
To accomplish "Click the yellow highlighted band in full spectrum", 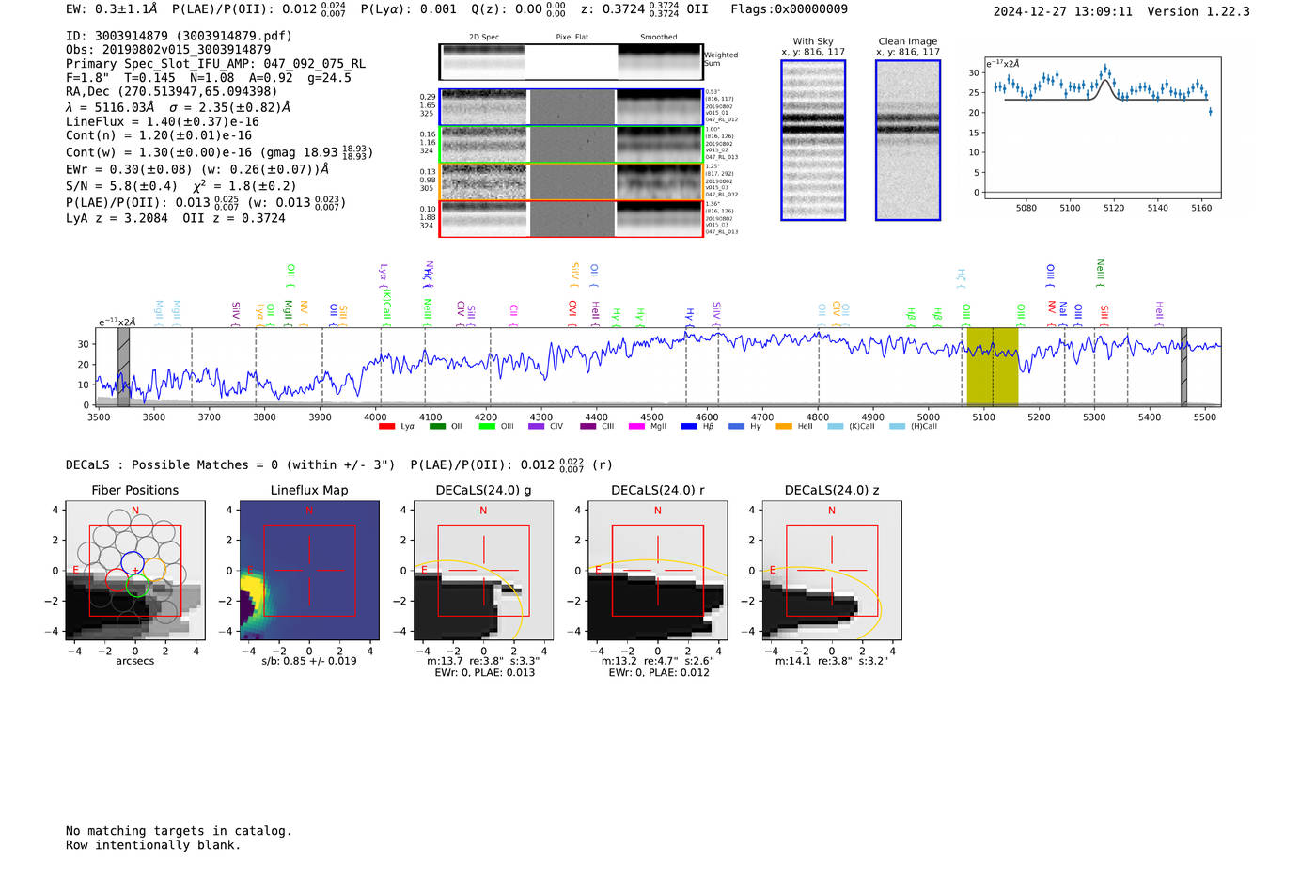I will coord(993,367).
